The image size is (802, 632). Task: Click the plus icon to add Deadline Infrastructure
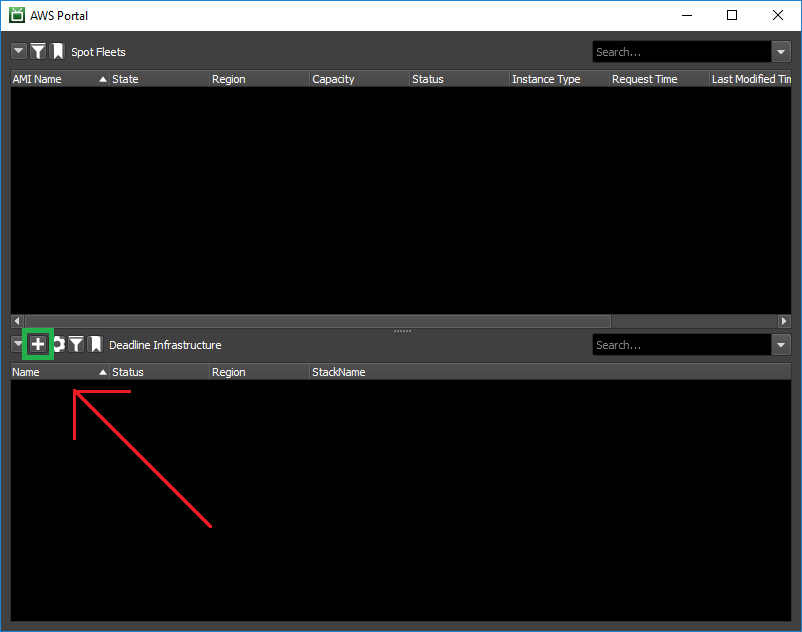pyautogui.click(x=38, y=344)
